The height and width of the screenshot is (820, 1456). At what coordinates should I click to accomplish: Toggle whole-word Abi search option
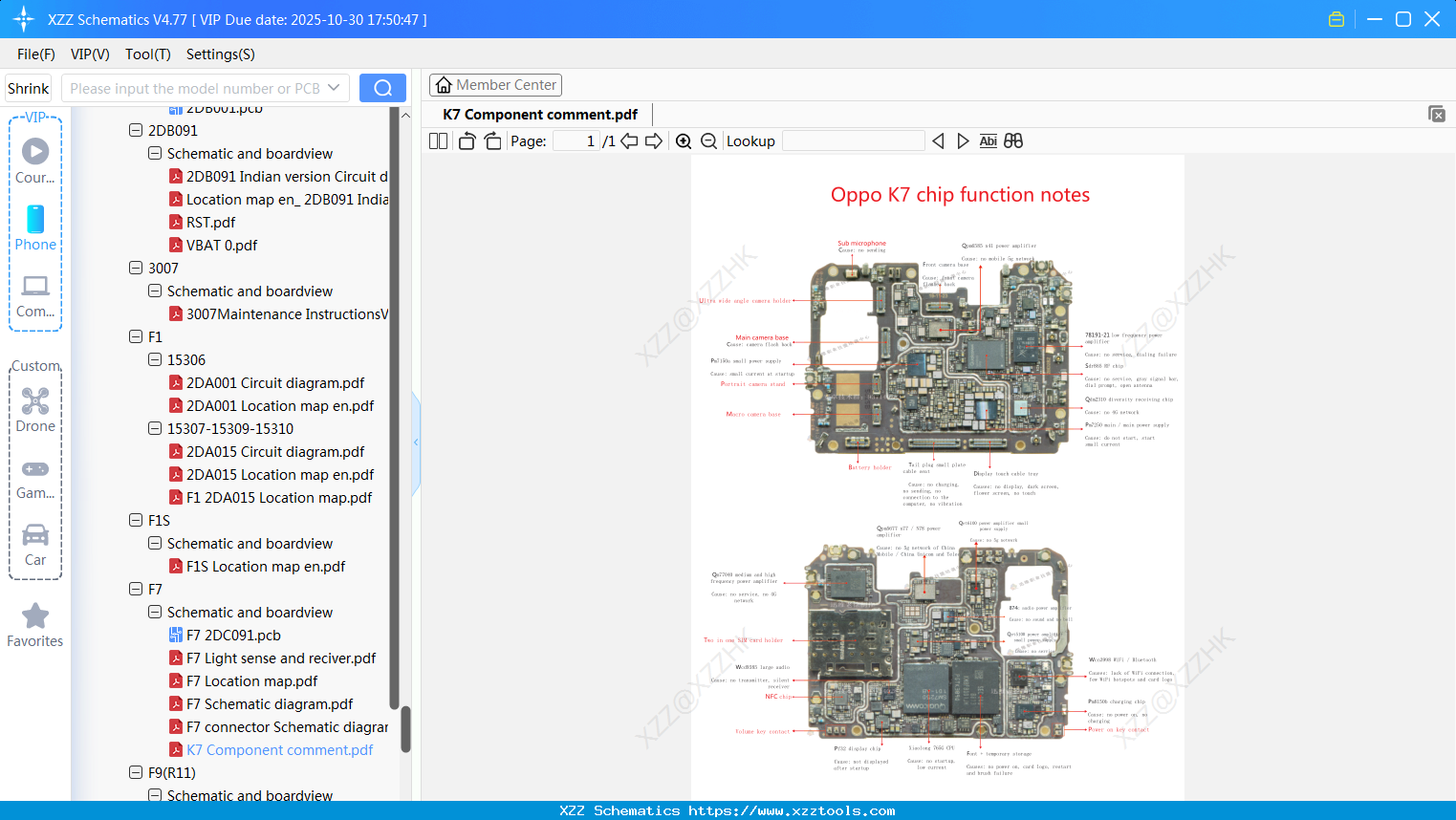pyautogui.click(x=988, y=140)
